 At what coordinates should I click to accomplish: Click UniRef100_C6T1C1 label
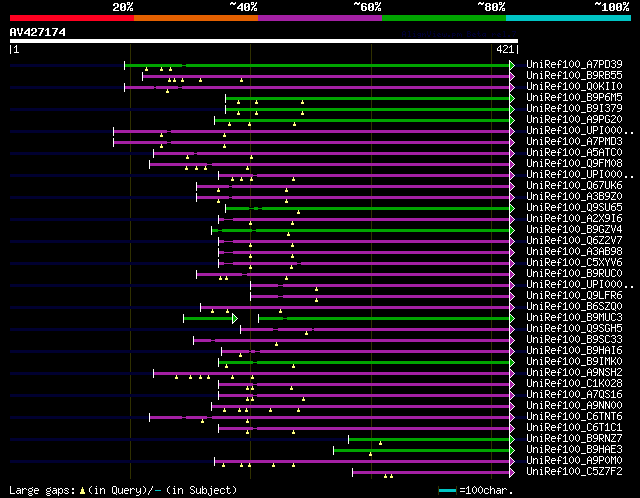coord(574,428)
